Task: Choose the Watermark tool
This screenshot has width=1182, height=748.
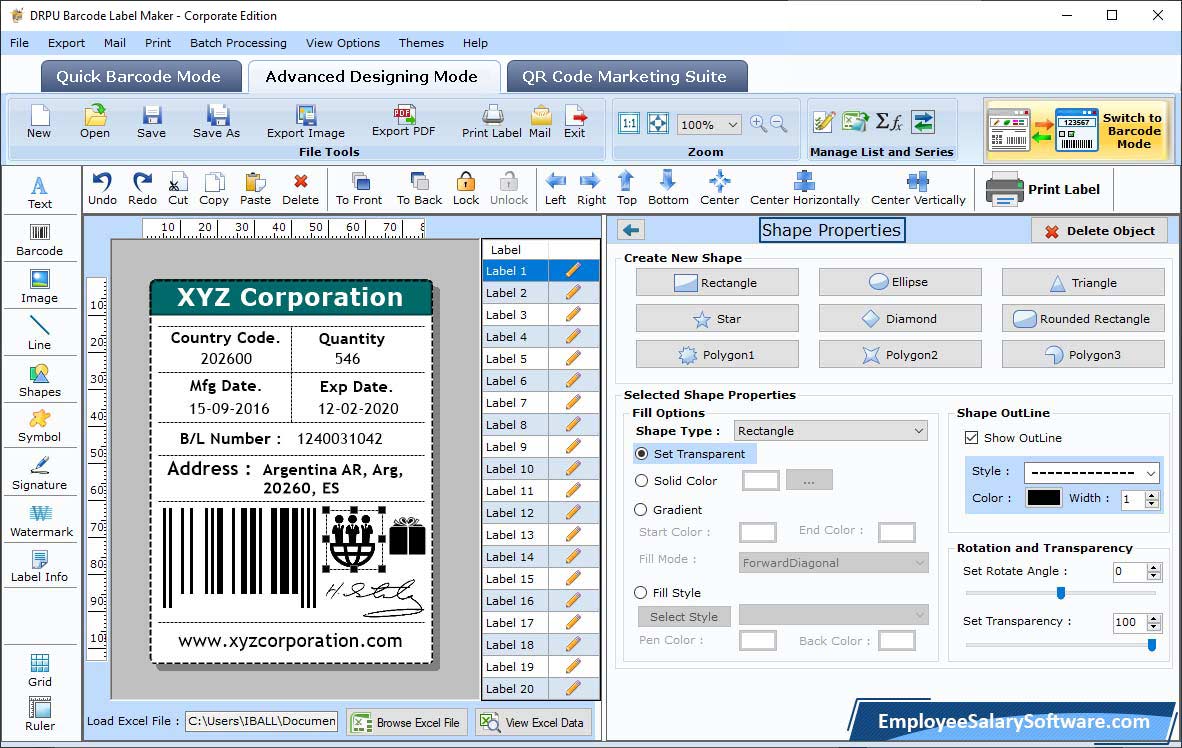Action: (x=41, y=521)
